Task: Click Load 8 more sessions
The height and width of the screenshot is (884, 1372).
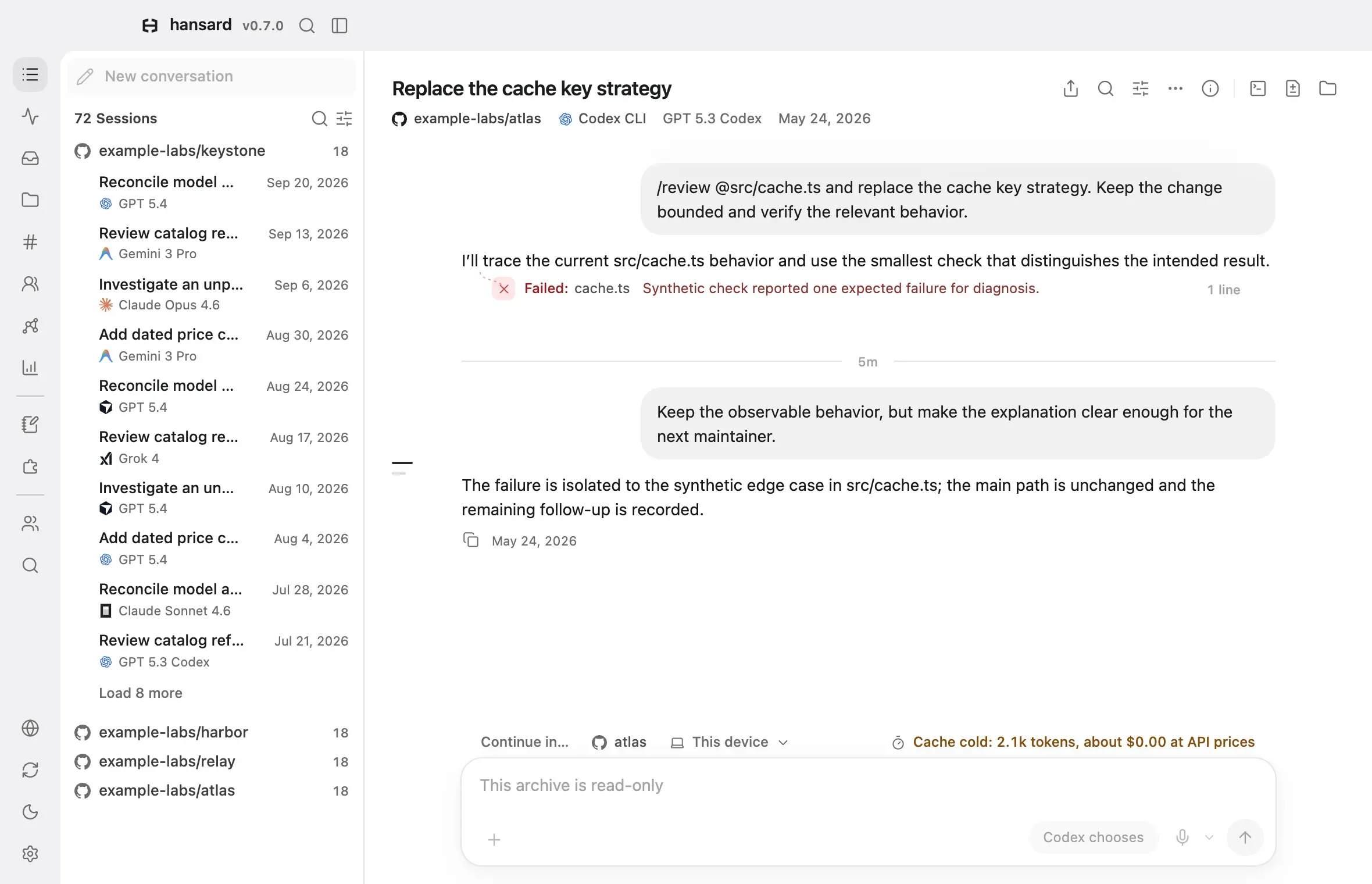Action: pos(141,693)
